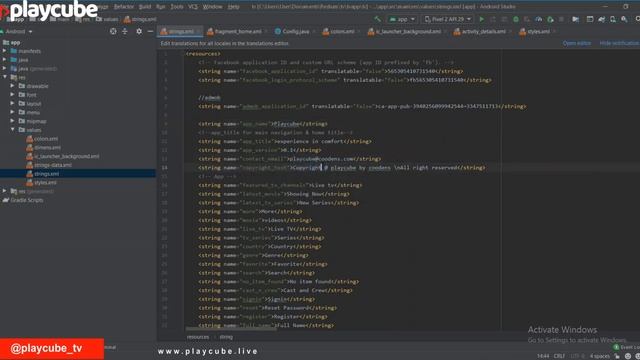
Task: Hide the project panel with minus icon
Action: point(150,31)
